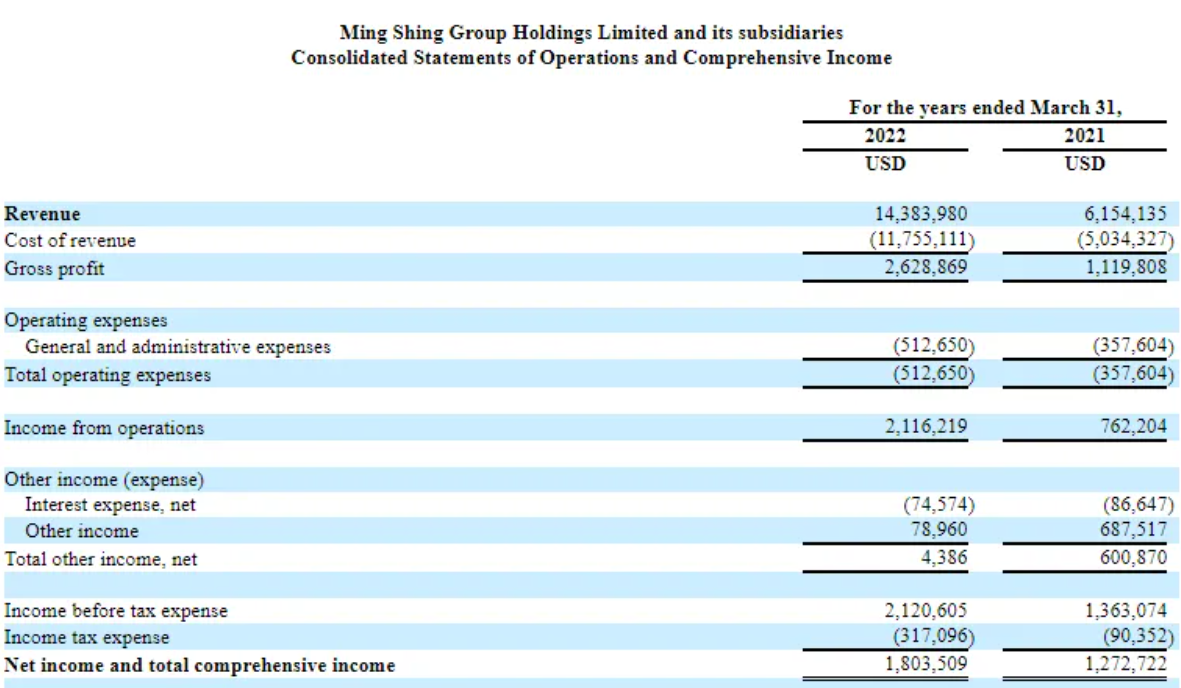Select 2021 total operating expenses value

[1134, 374]
